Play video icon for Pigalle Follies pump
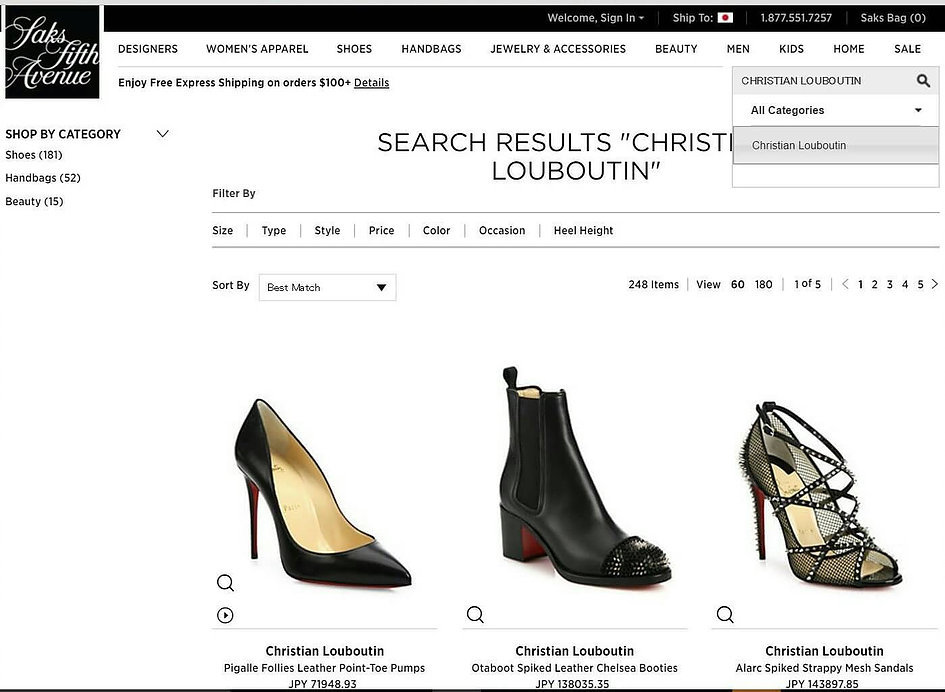Viewport: 945px width, 692px height. click(x=225, y=615)
